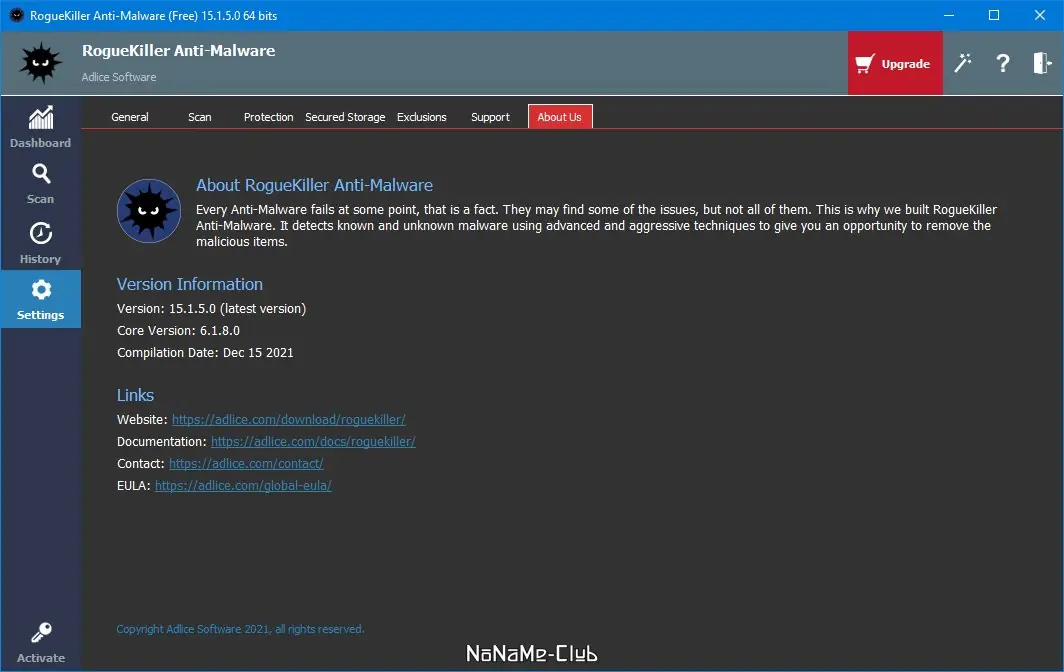Open the Secured Storage tab
Viewport: 1064px width, 672px height.
[345, 117]
